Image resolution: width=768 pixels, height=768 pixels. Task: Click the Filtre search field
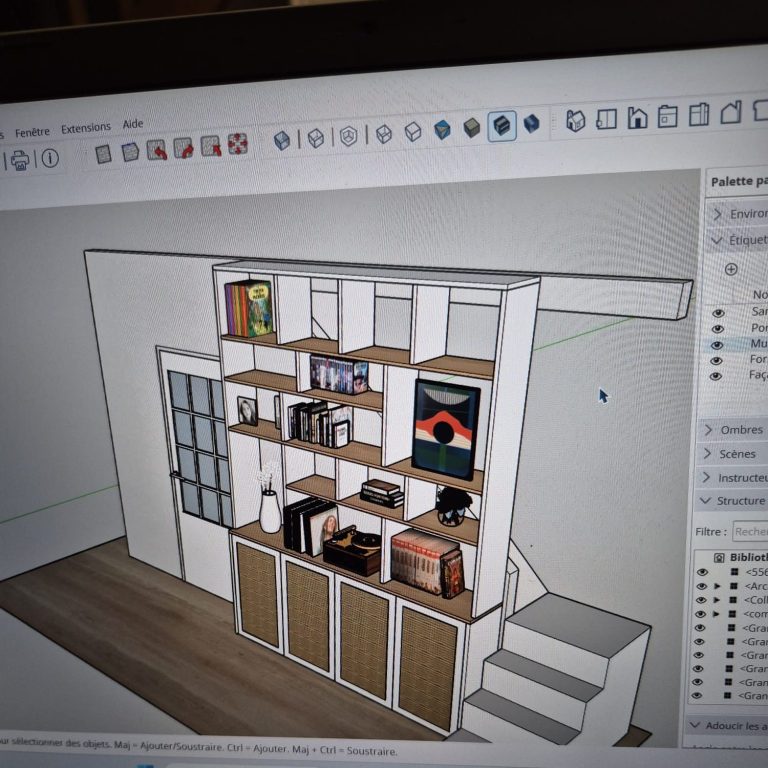(x=750, y=532)
